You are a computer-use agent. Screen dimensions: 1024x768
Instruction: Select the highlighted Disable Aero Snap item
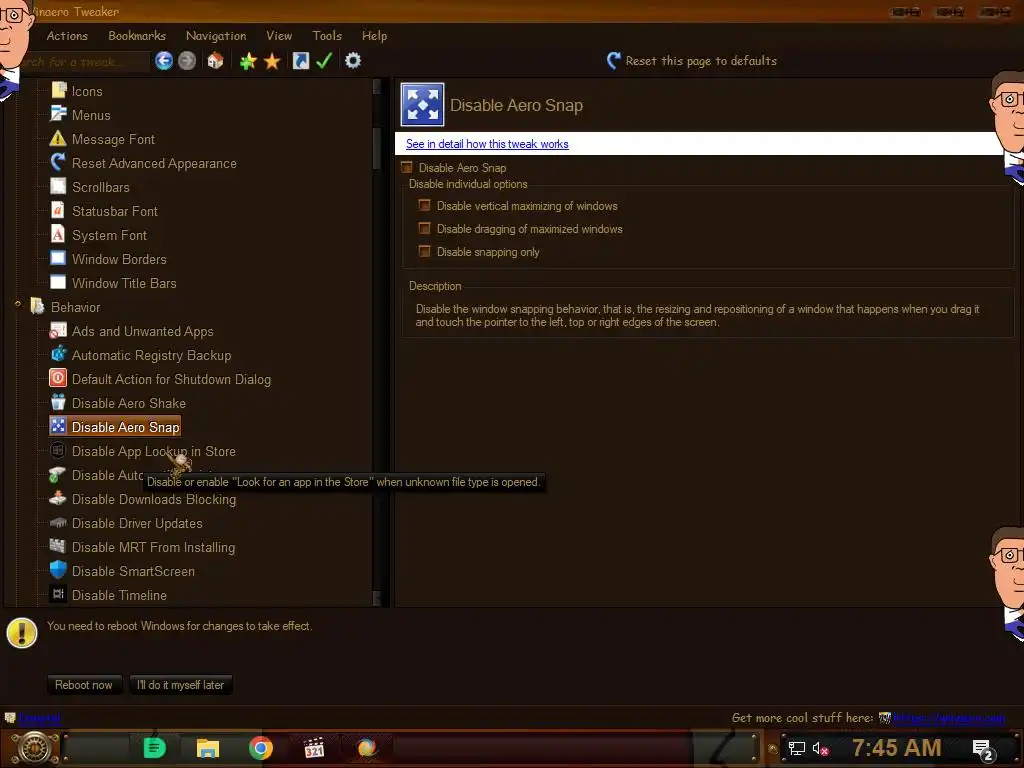pyautogui.click(x=115, y=426)
